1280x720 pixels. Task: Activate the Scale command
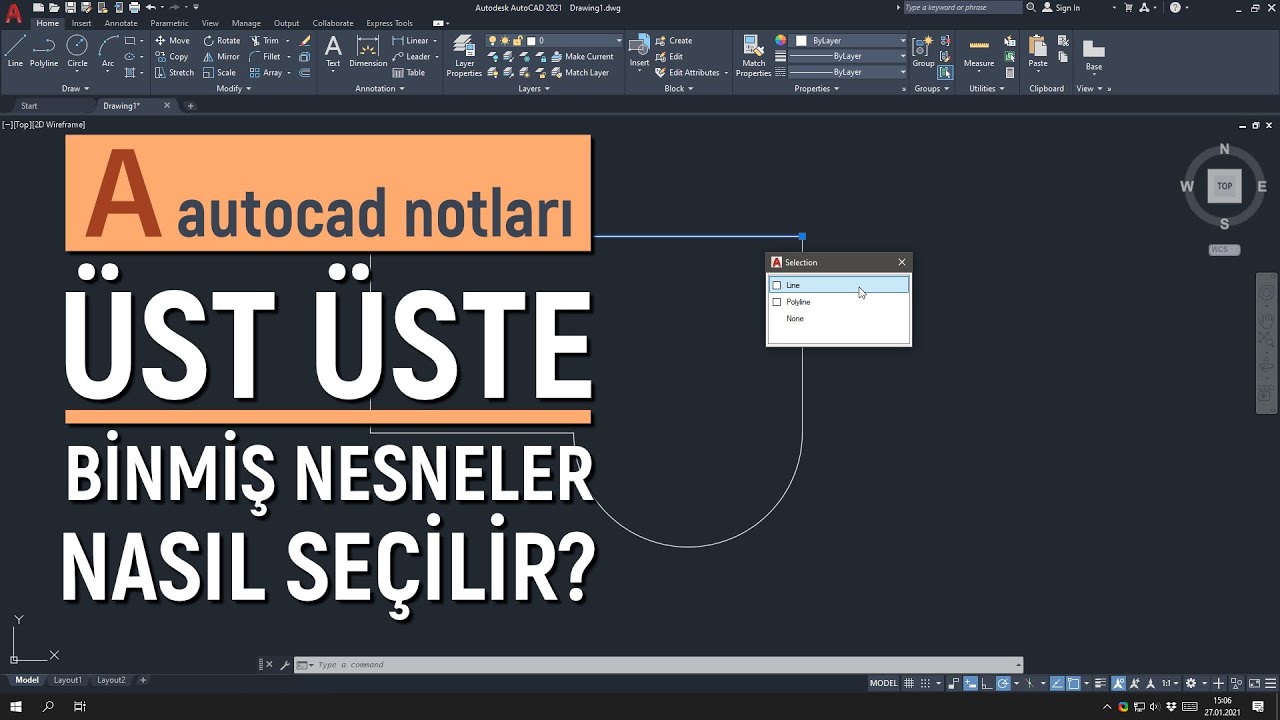220,73
